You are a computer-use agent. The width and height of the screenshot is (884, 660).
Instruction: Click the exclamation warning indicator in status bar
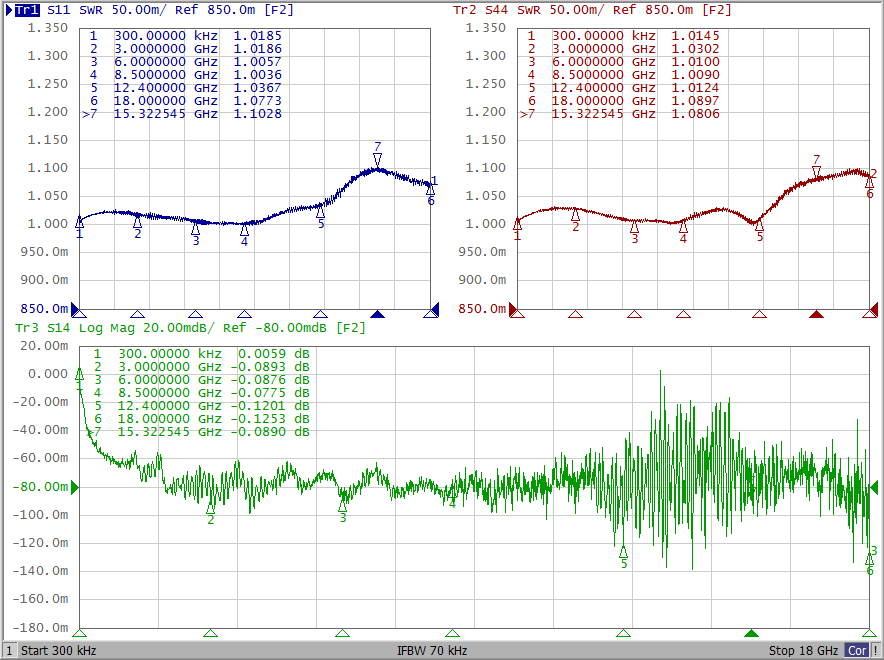tap(876, 650)
